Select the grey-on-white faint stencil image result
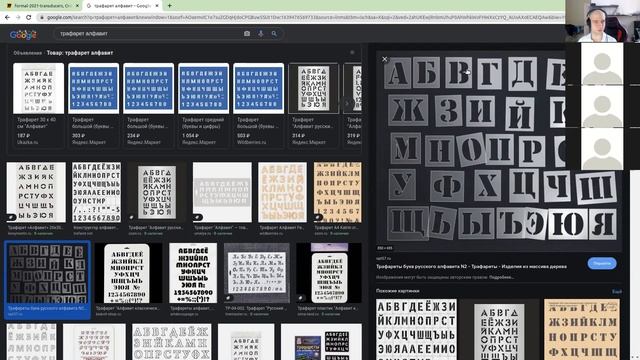Screen dimensions: 640x360 coord(222,192)
